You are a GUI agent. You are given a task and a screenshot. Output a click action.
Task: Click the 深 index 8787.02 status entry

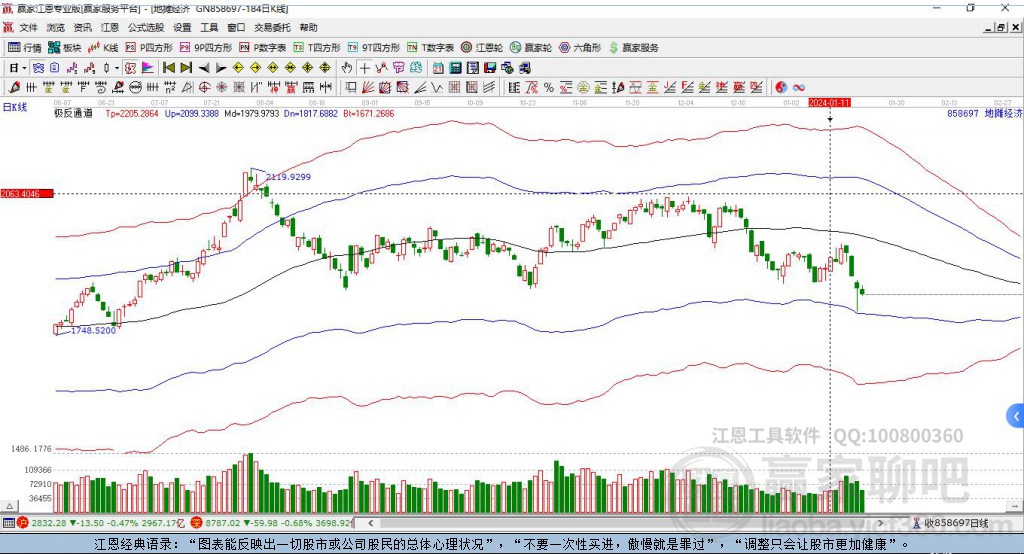pyautogui.click(x=273, y=523)
